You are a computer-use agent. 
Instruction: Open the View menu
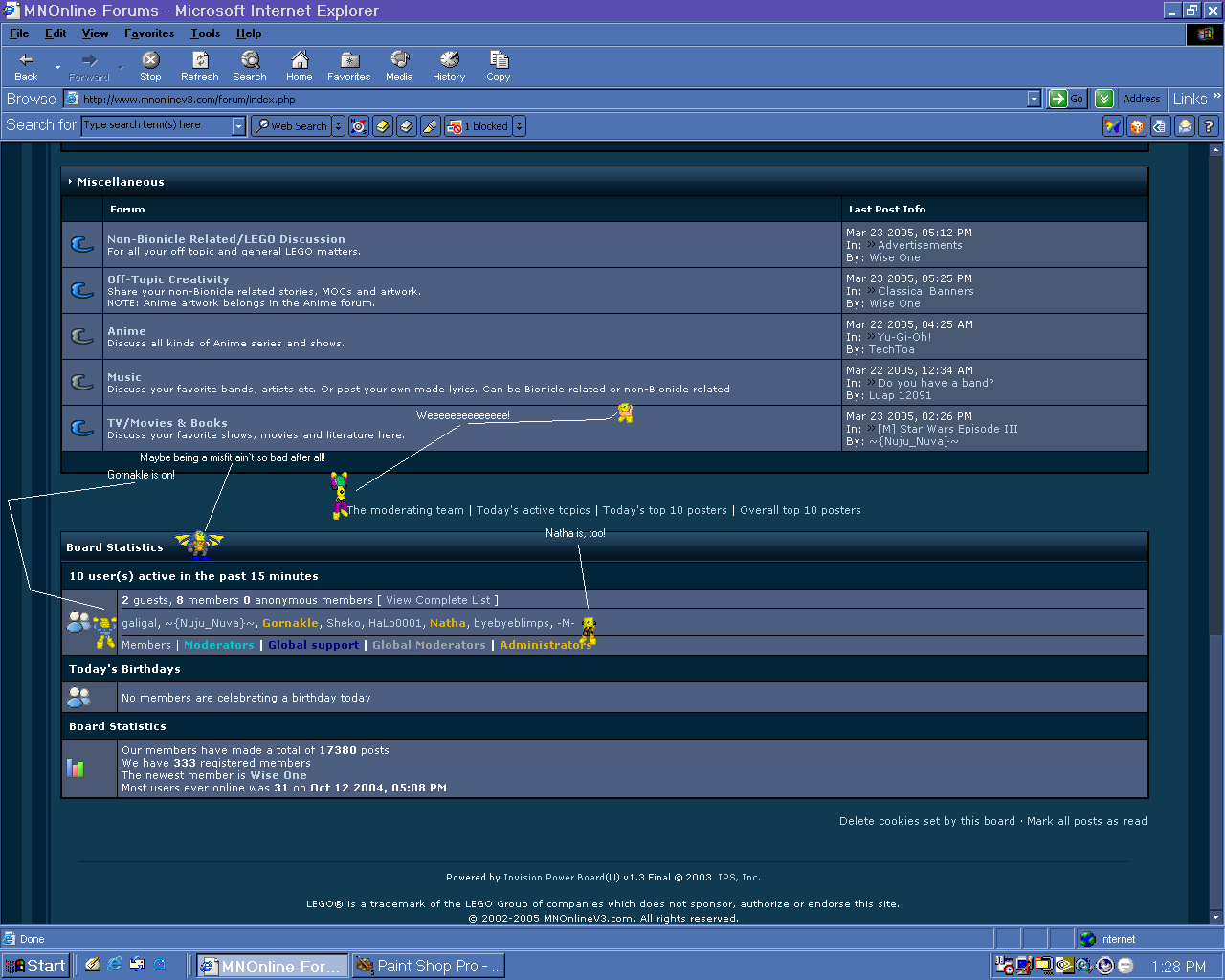pos(95,33)
